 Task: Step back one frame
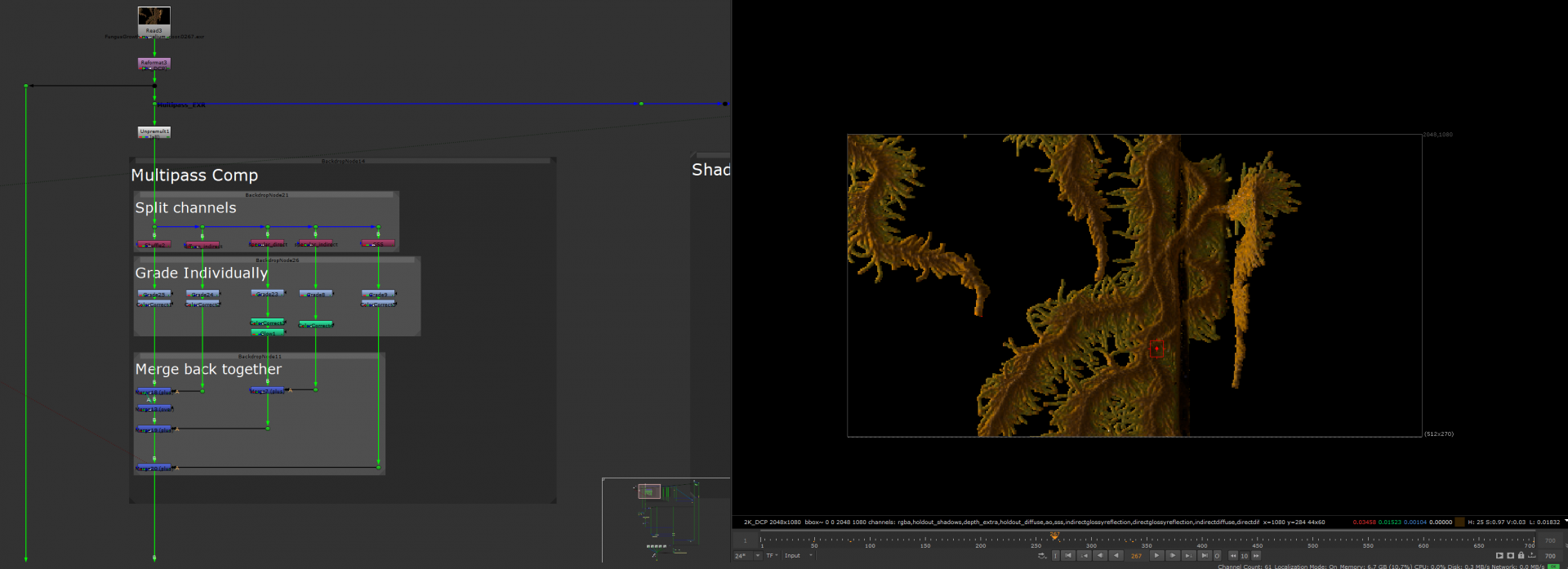coord(1100,556)
